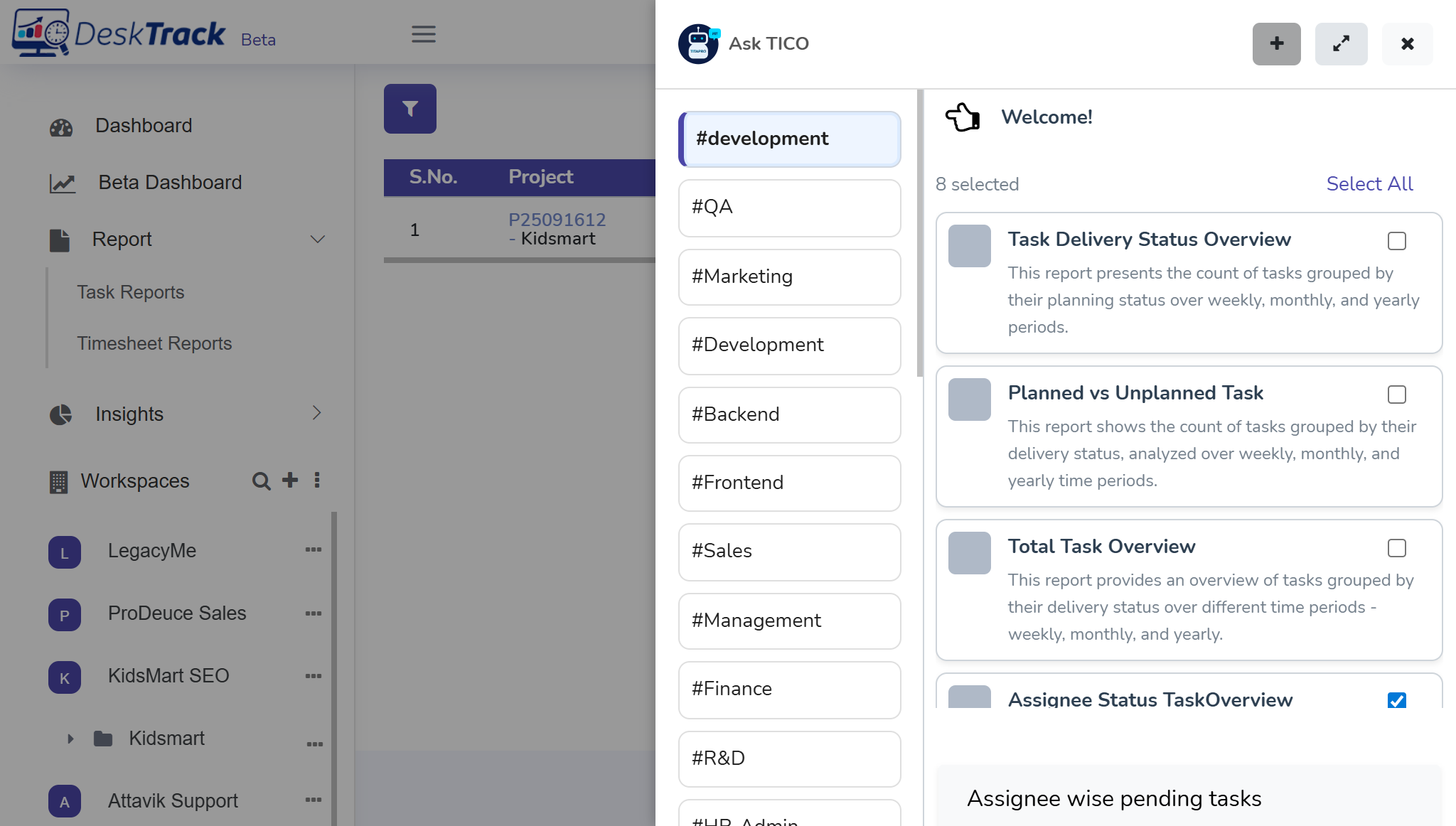
Task: Select the #QA tag
Action: (x=789, y=208)
